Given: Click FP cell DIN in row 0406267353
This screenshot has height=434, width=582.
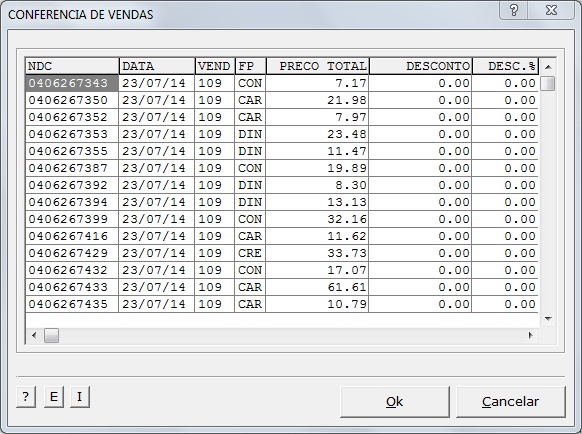Looking at the screenshot, I should pyautogui.click(x=250, y=134).
